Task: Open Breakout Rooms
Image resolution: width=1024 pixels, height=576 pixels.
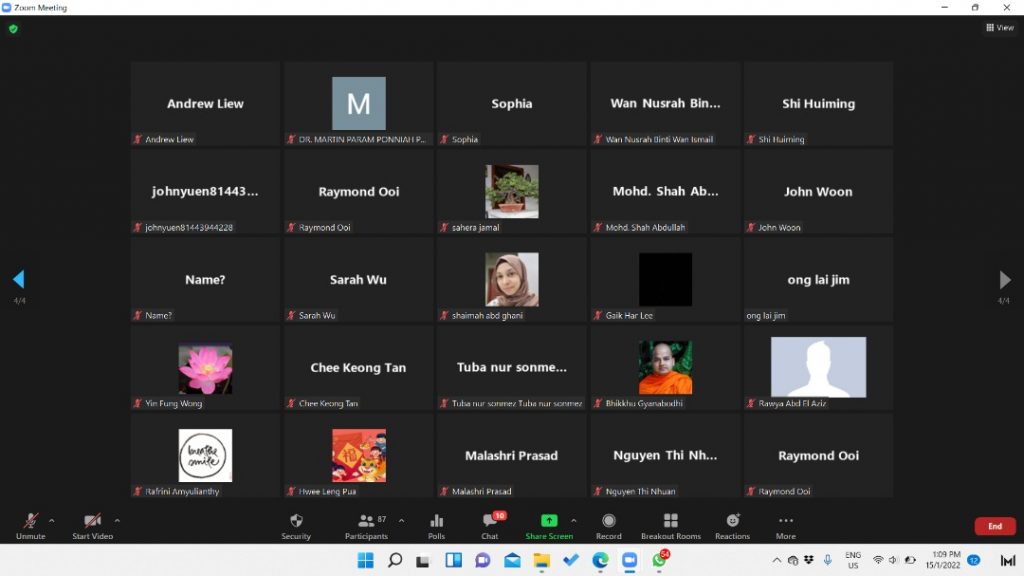Action: (670, 526)
